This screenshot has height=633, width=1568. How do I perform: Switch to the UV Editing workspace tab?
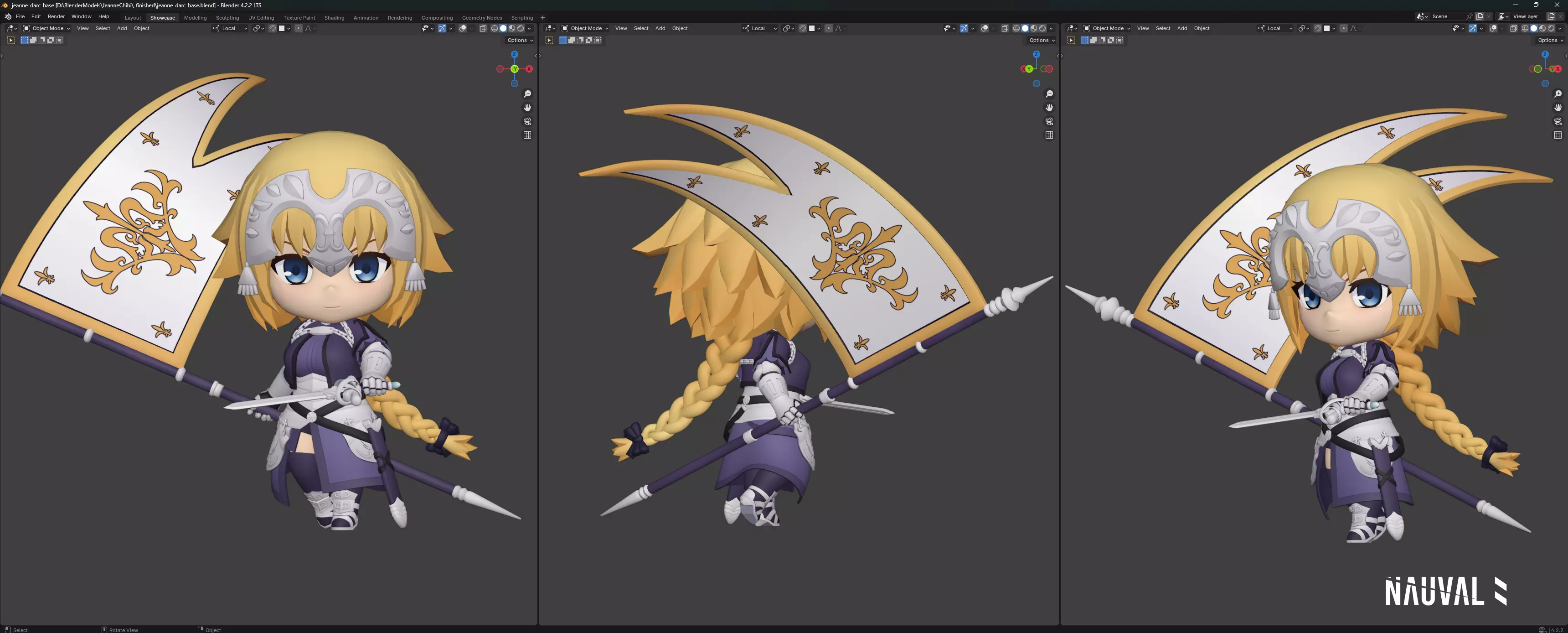point(261,18)
